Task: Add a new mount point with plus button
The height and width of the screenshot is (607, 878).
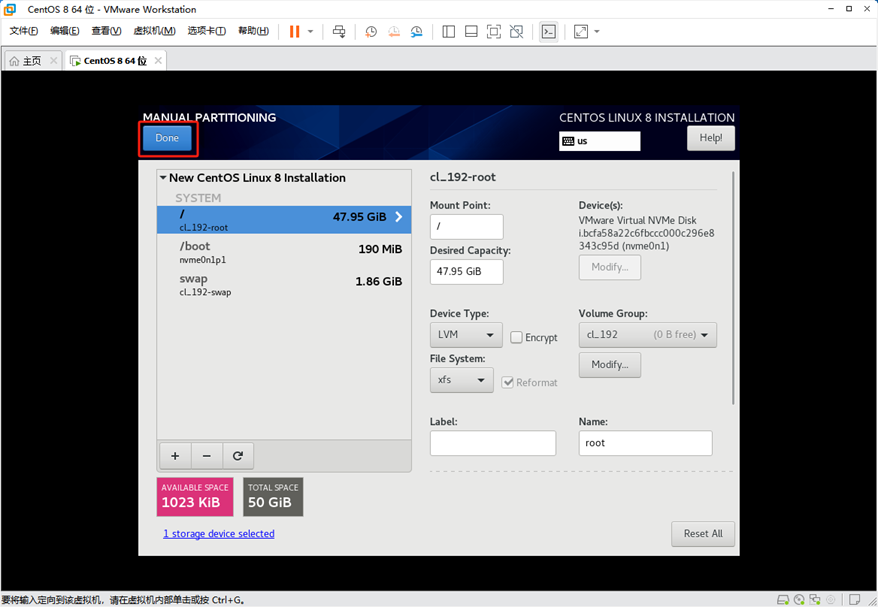Action: coord(175,456)
